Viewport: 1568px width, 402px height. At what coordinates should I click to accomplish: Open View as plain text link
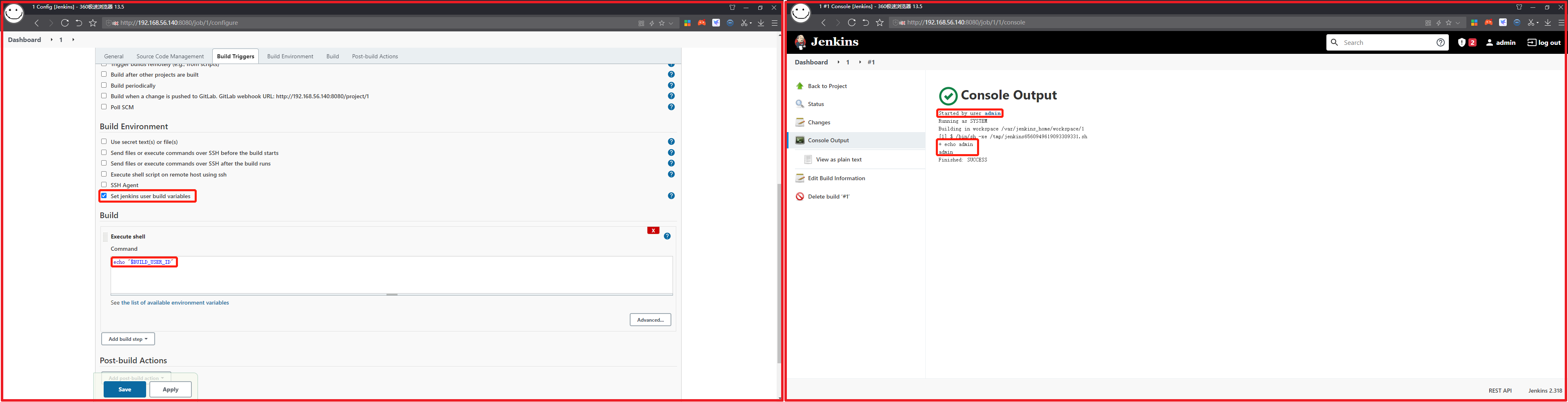[x=839, y=159]
